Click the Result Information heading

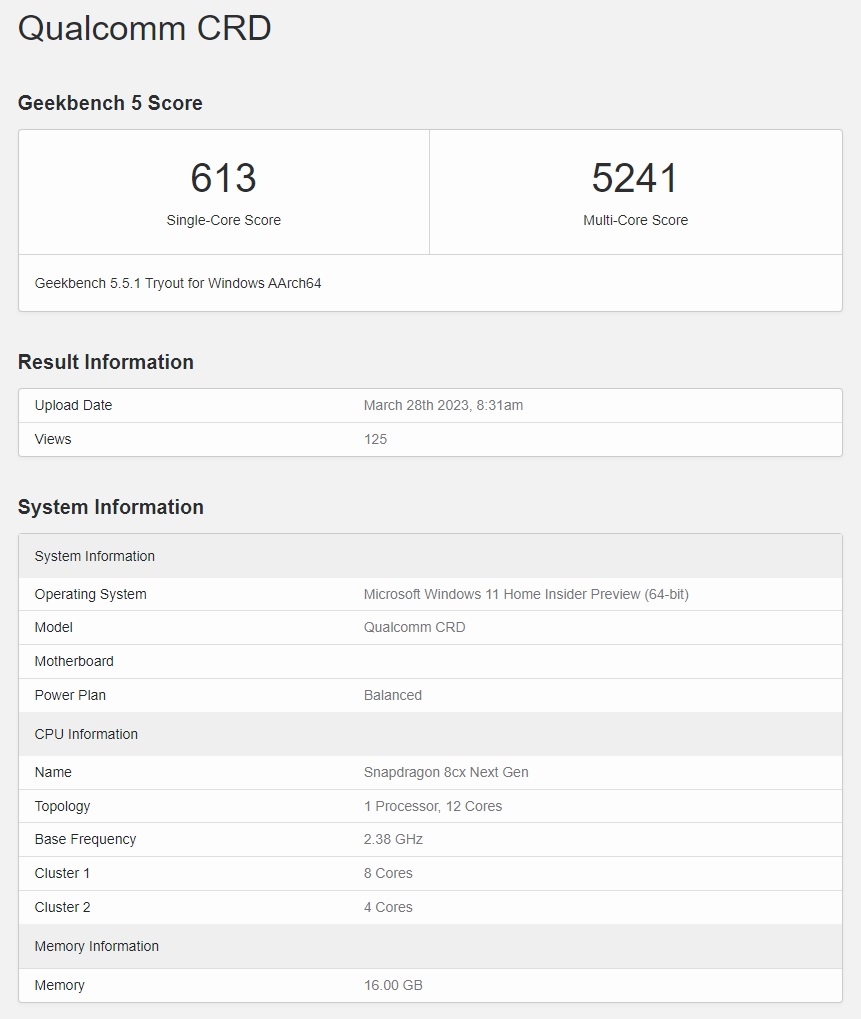(x=106, y=362)
